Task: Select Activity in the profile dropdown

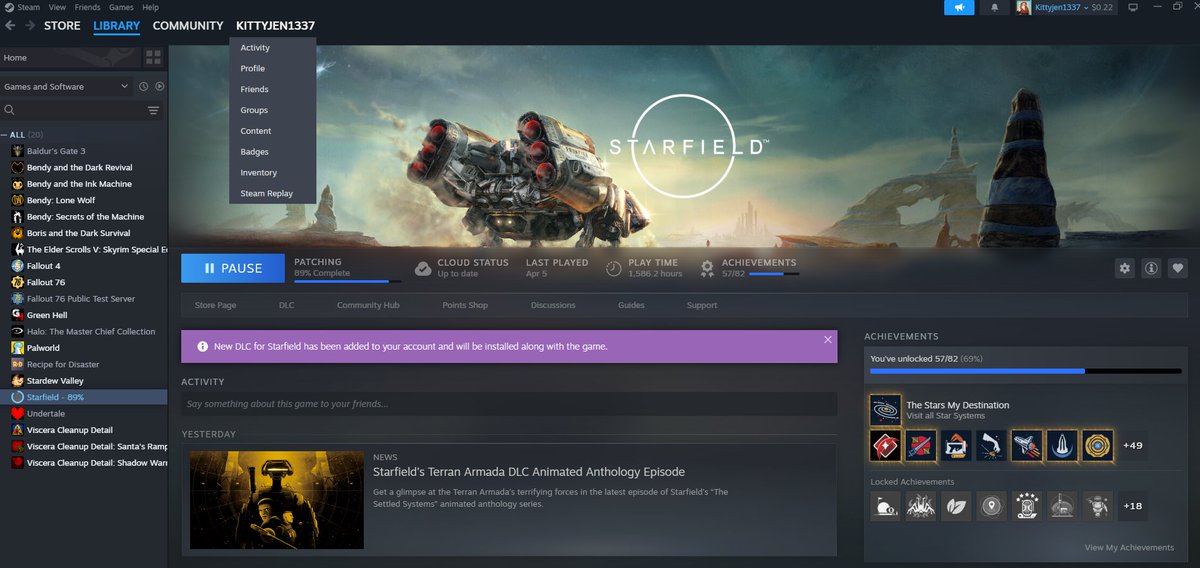Action: 273,48
